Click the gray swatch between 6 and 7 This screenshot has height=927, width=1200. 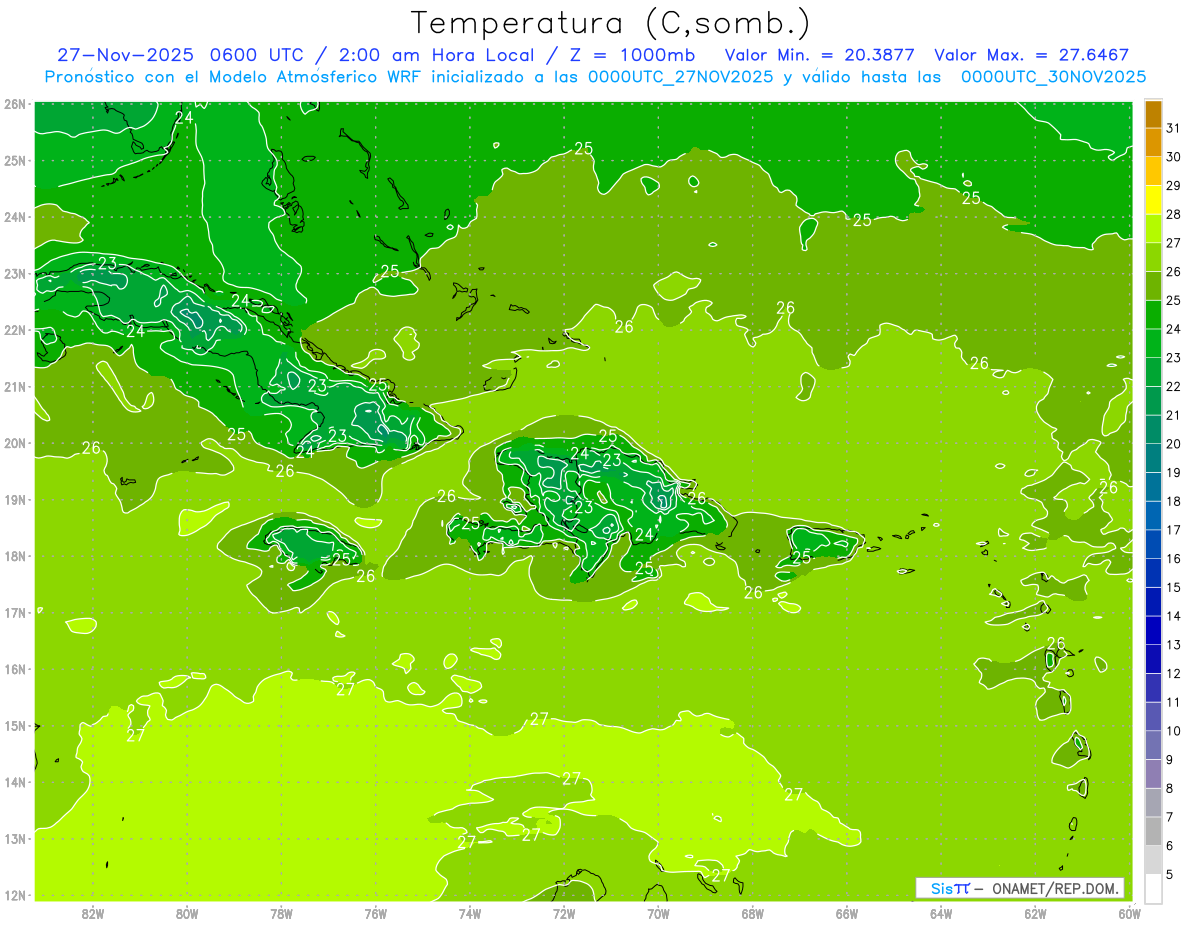pyautogui.click(x=1153, y=831)
